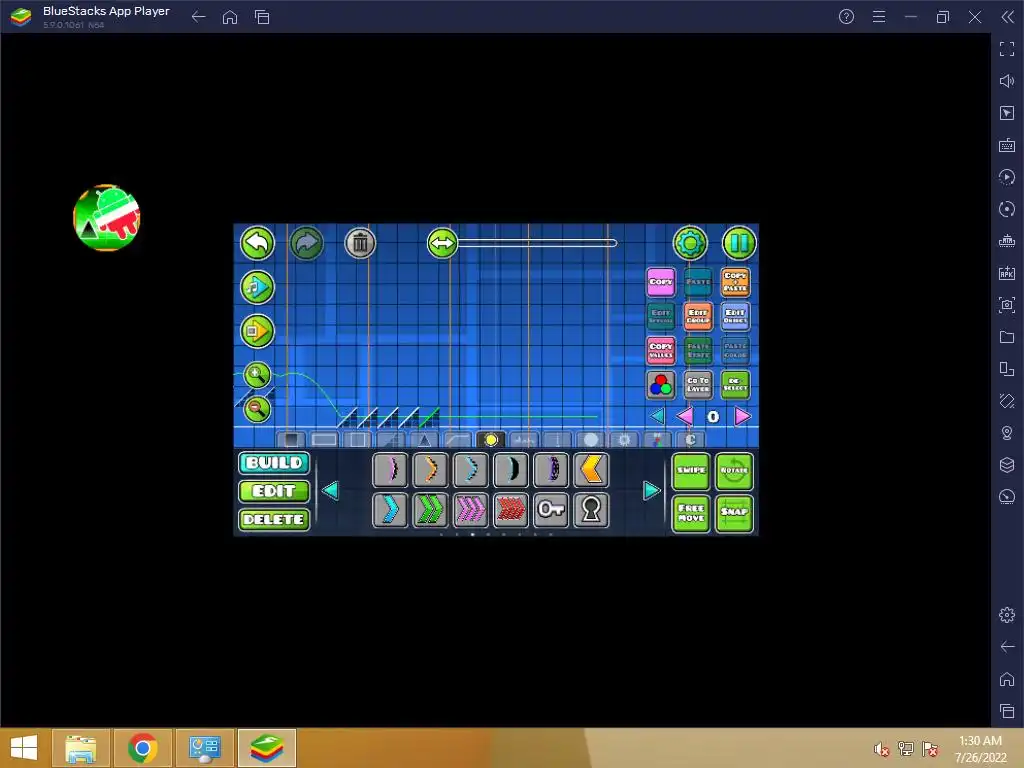Select the pink thin pad object
The height and width of the screenshot is (768, 1024).
click(x=390, y=470)
